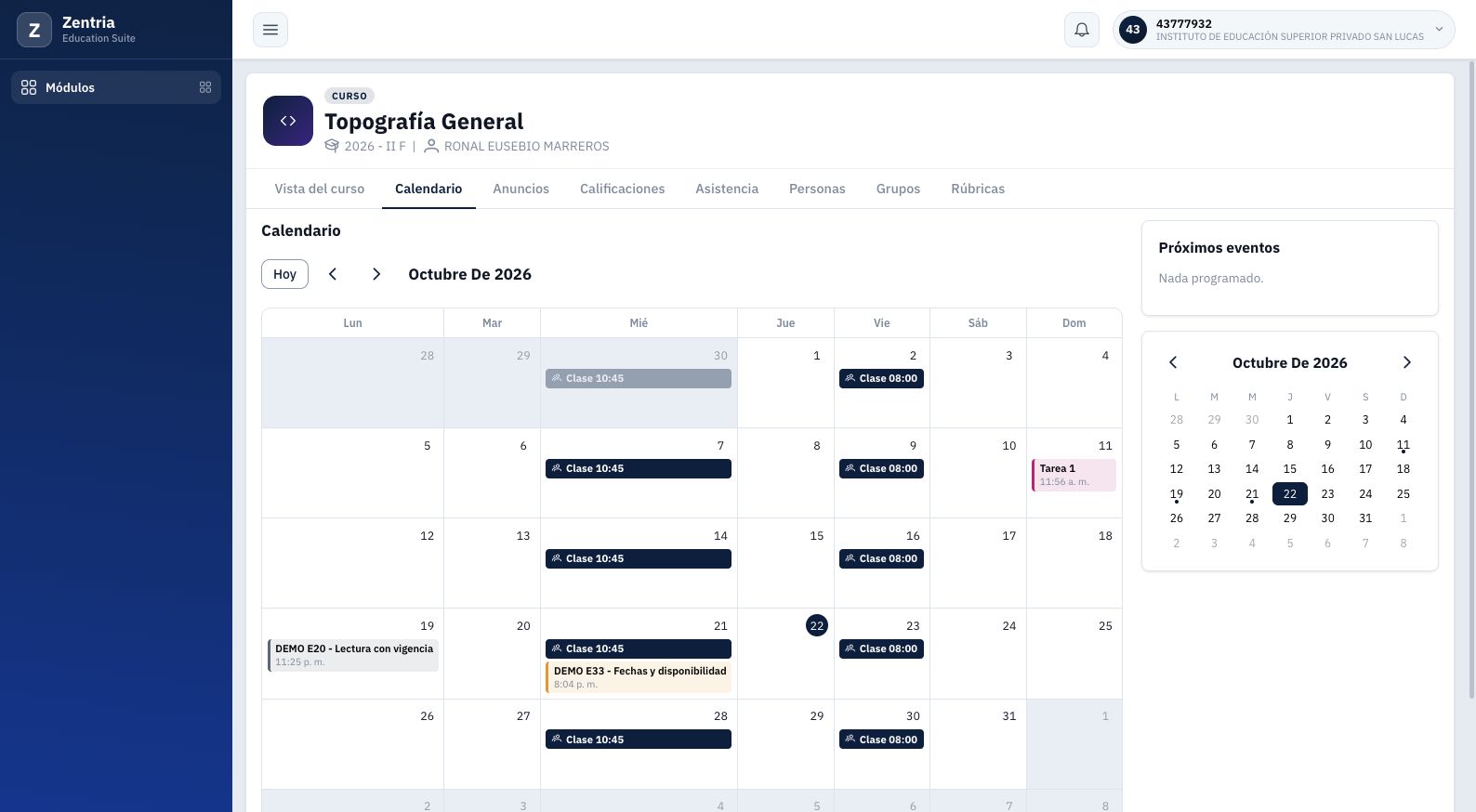Image resolution: width=1476 pixels, height=812 pixels.
Task: Go to previous month in main calendar
Action: click(x=333, y=274)
